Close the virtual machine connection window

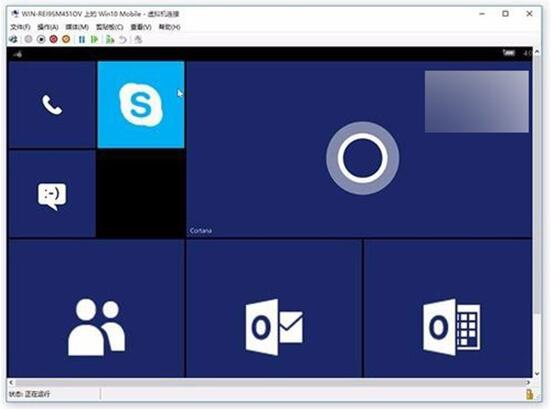point(529,14)
